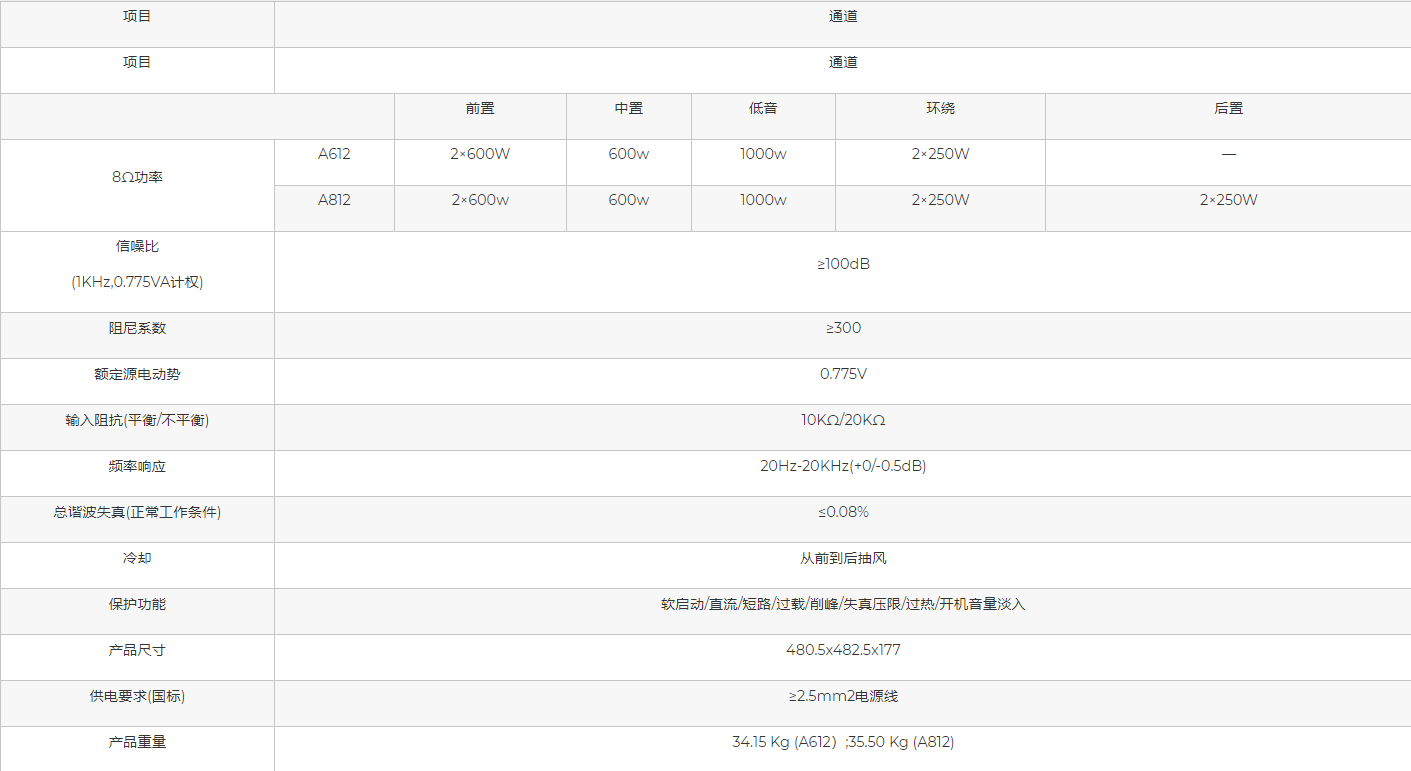Viewport: 1411px width, 771px height.
Task: Click the 前置 column header
Action: coord(480,109)
